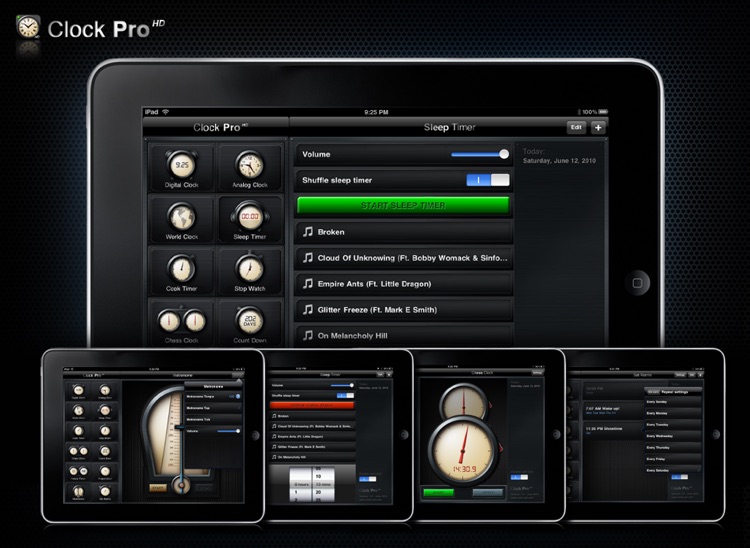750x548 pixels.
Task: Tap the Edit button in Sleep Timer header
Action: [576, 127]
